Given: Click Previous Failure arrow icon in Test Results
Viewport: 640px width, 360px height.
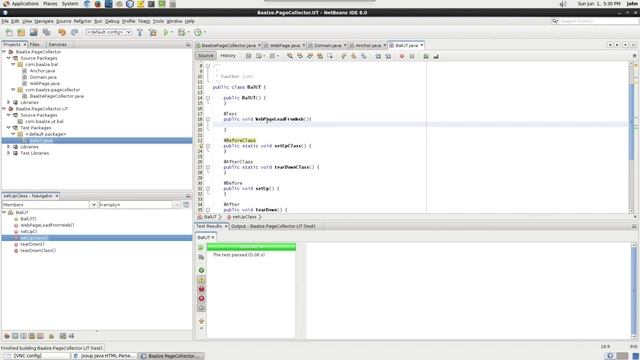Looking at the screenshot, I should click(x=201, y=321).
